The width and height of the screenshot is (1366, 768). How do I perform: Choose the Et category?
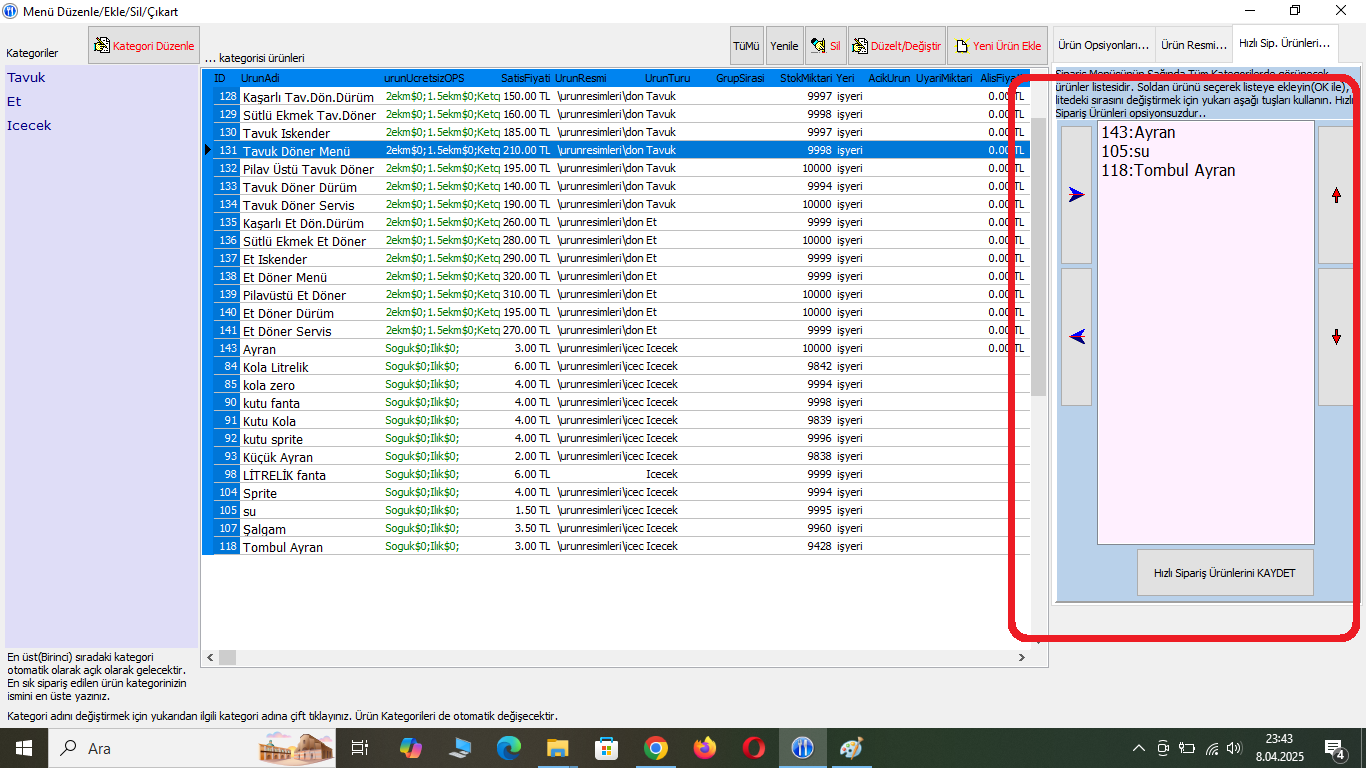pyautogui.click(x=14, y=102)
